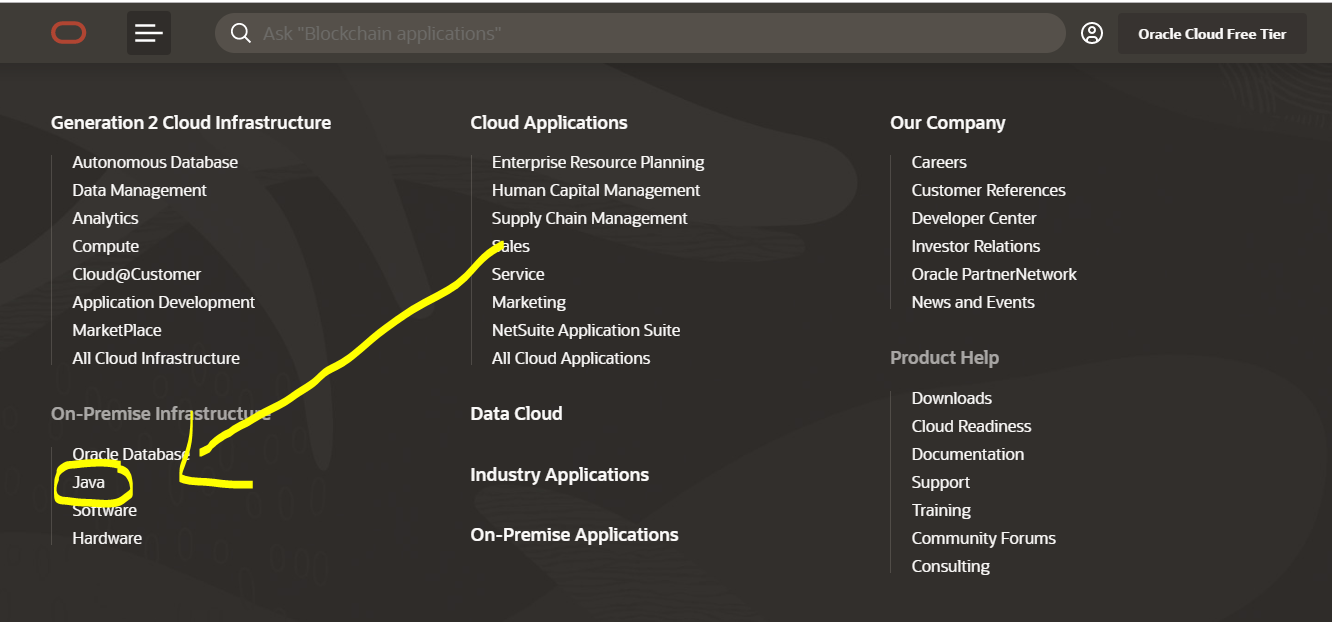This screenshot has height=622, width=1332.
Task: Visit Developer Center link
Action: click(974, 218)
